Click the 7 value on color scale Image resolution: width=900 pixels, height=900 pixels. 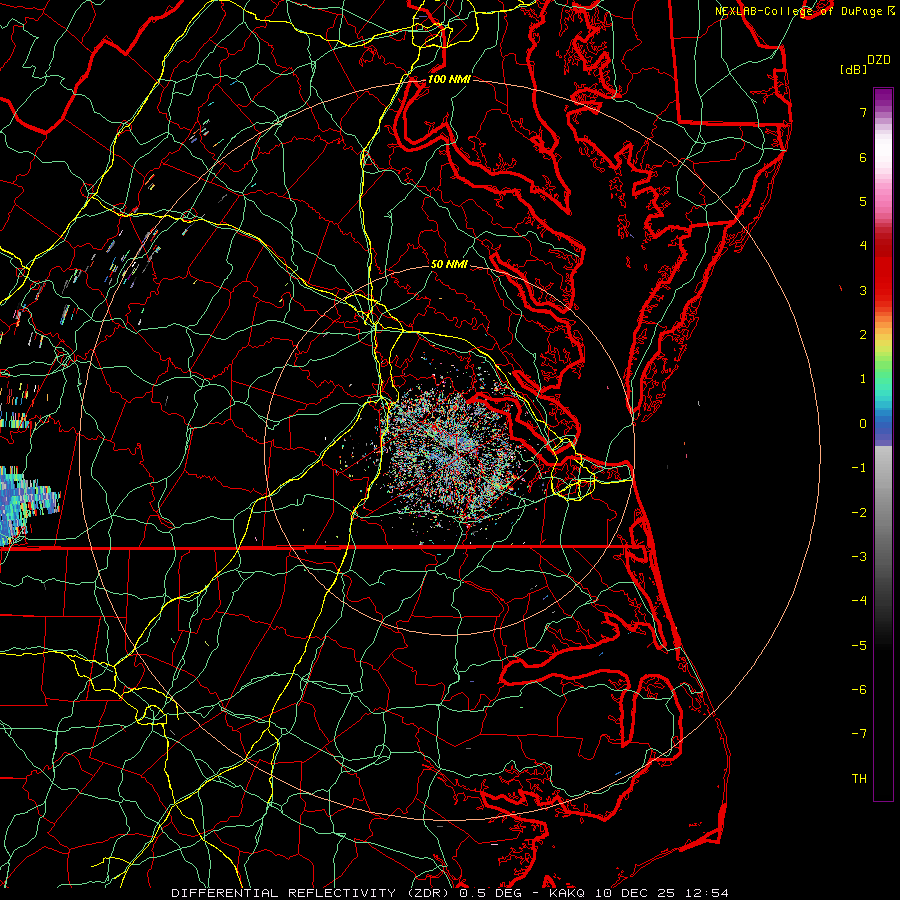(x=863, y=112)
